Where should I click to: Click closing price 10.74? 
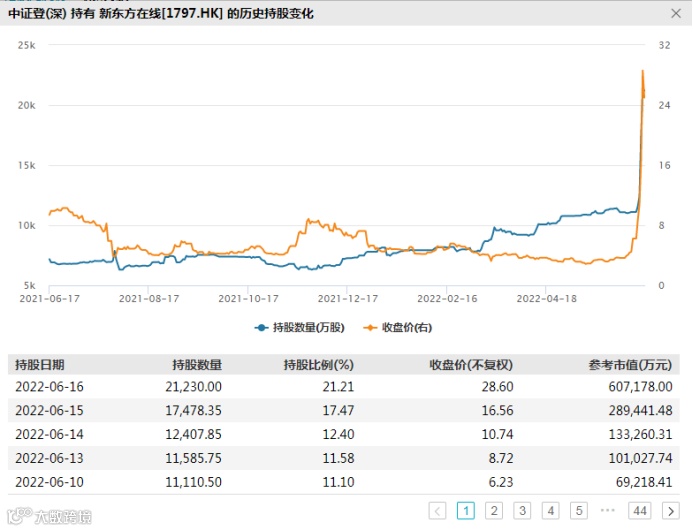click(498, 435)
